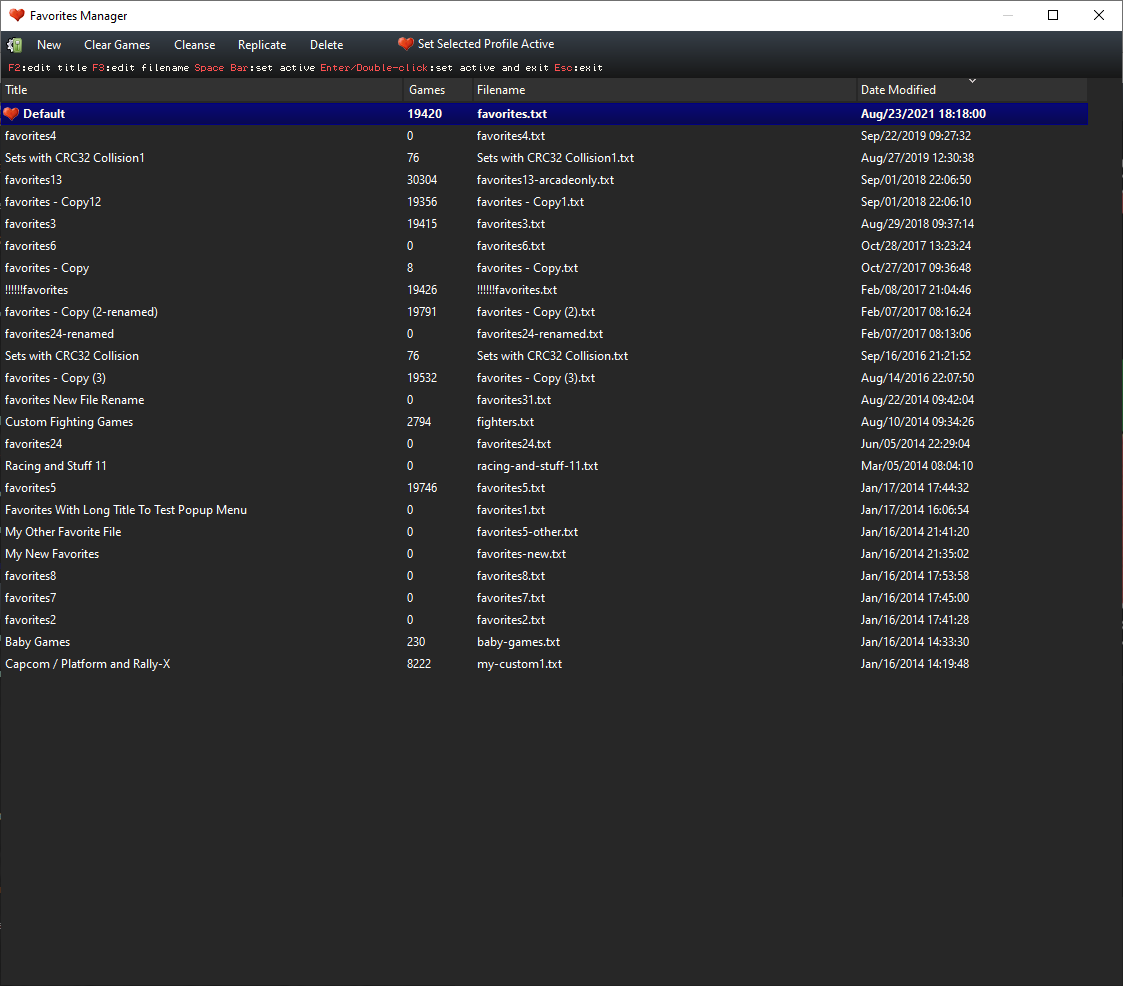Click the Set Selected Profile Active label
The image size is (1123, 986).
coord(485,44)
